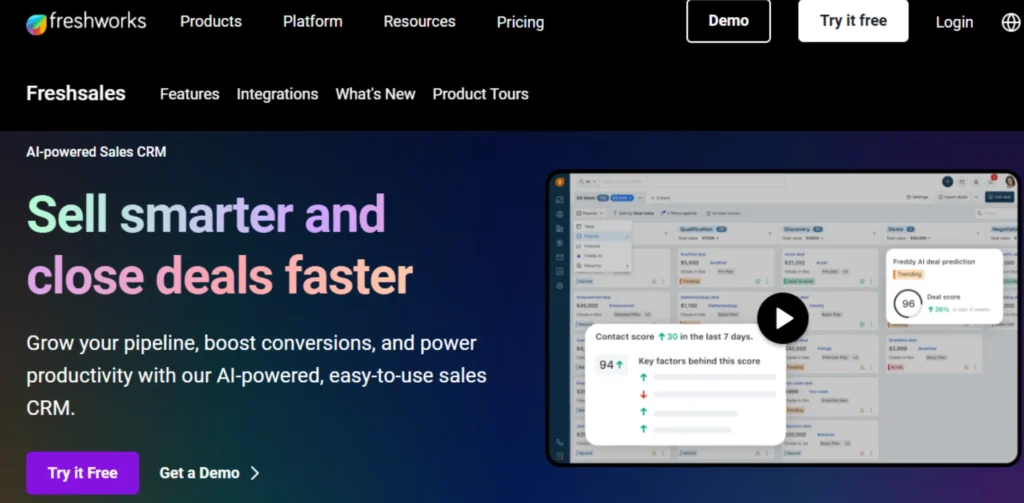Click the orange Trending tag in the Freddy card

[908, 274]
